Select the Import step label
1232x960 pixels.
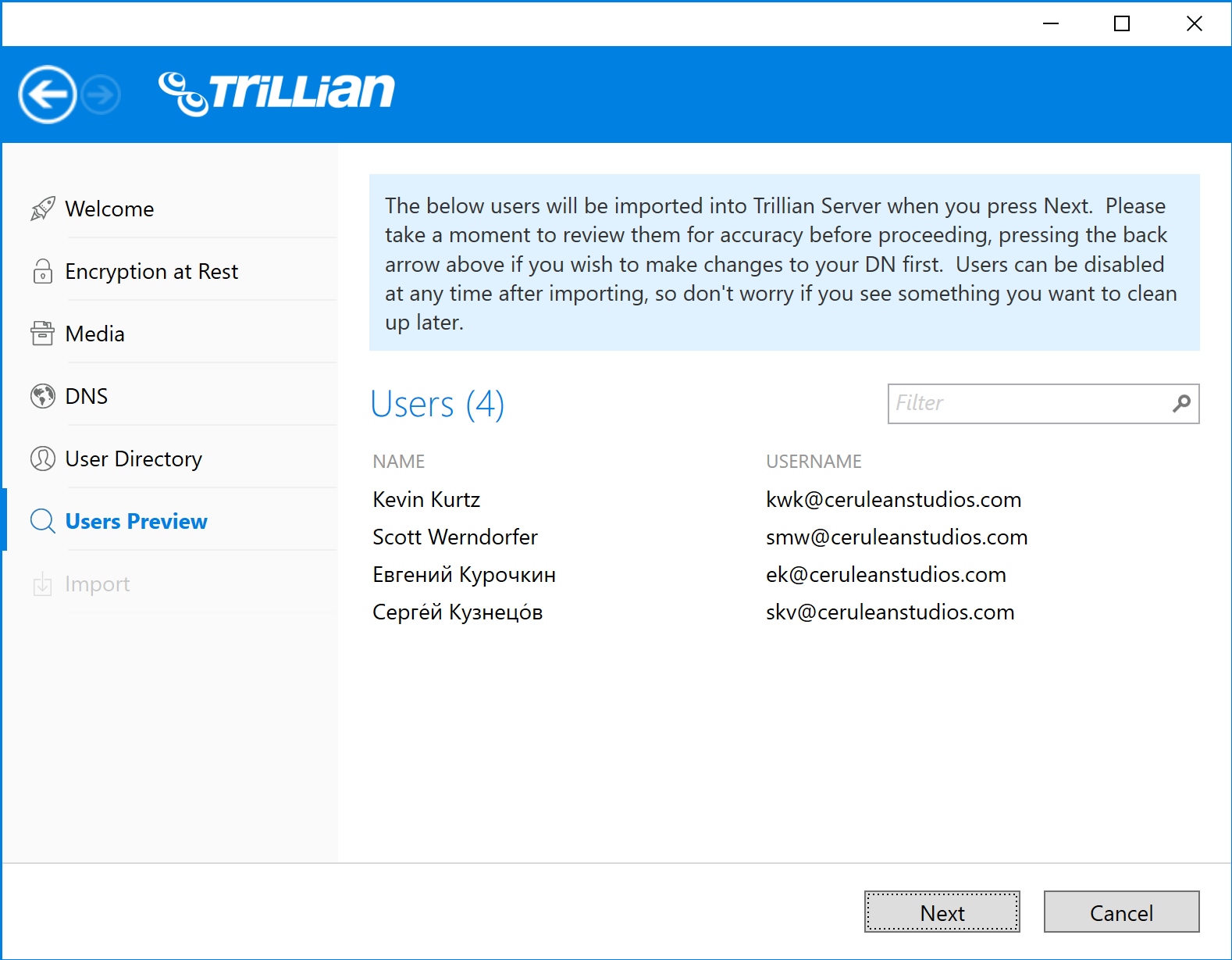[97, 583]
